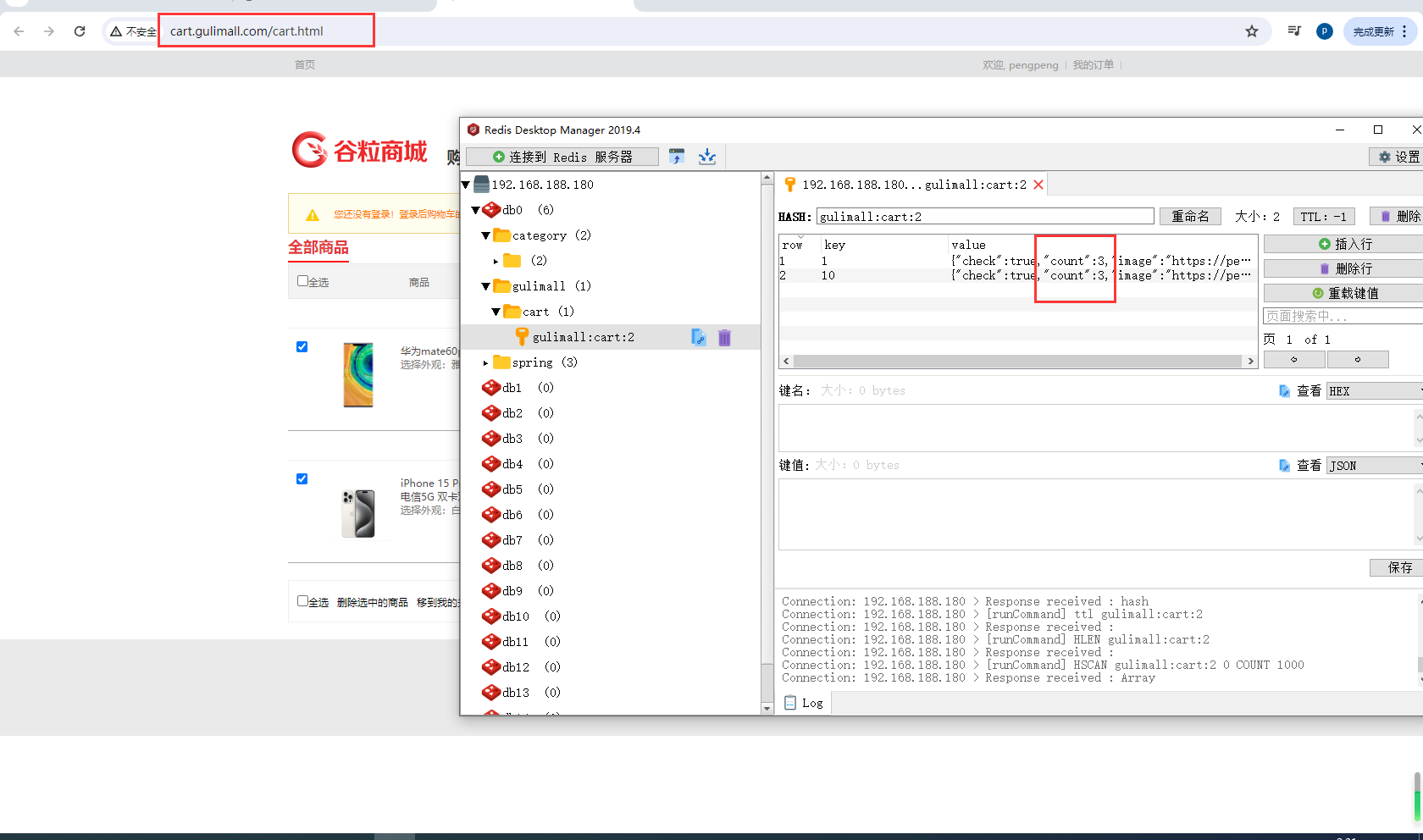Collapse the gulimall namespace folder

(486, 286)
